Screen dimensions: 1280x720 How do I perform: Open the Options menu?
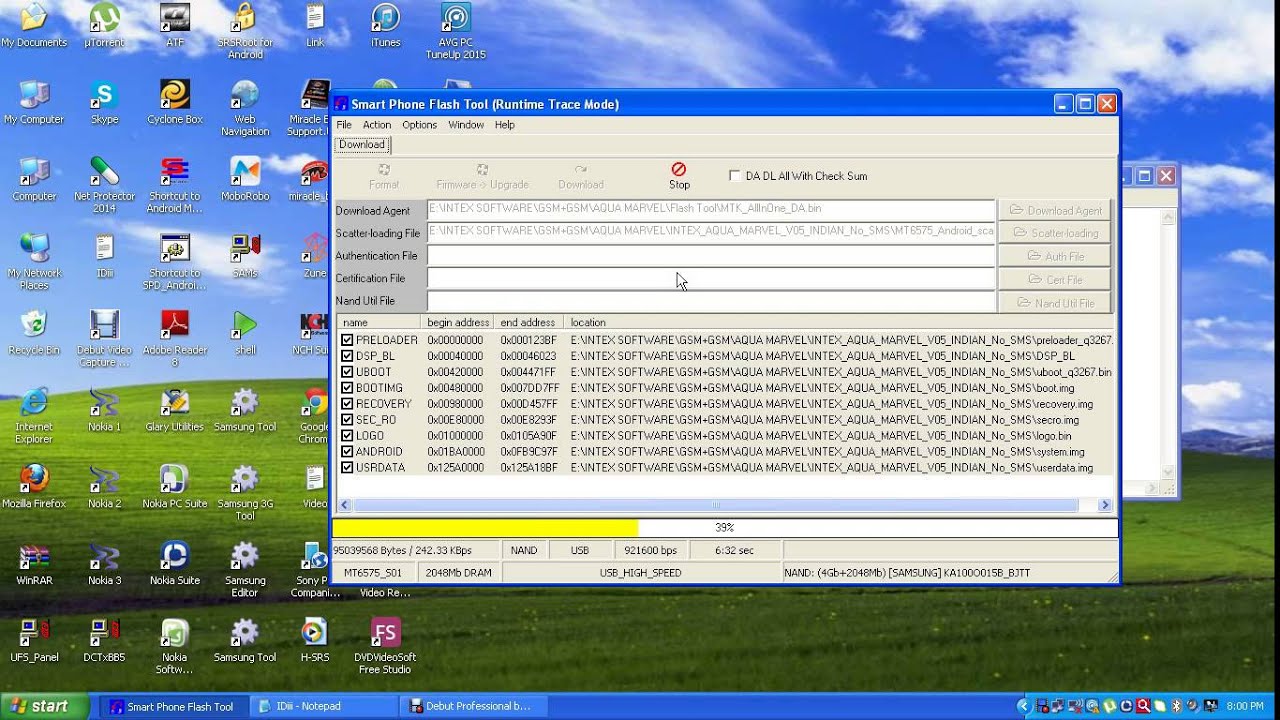coord(419,125)
